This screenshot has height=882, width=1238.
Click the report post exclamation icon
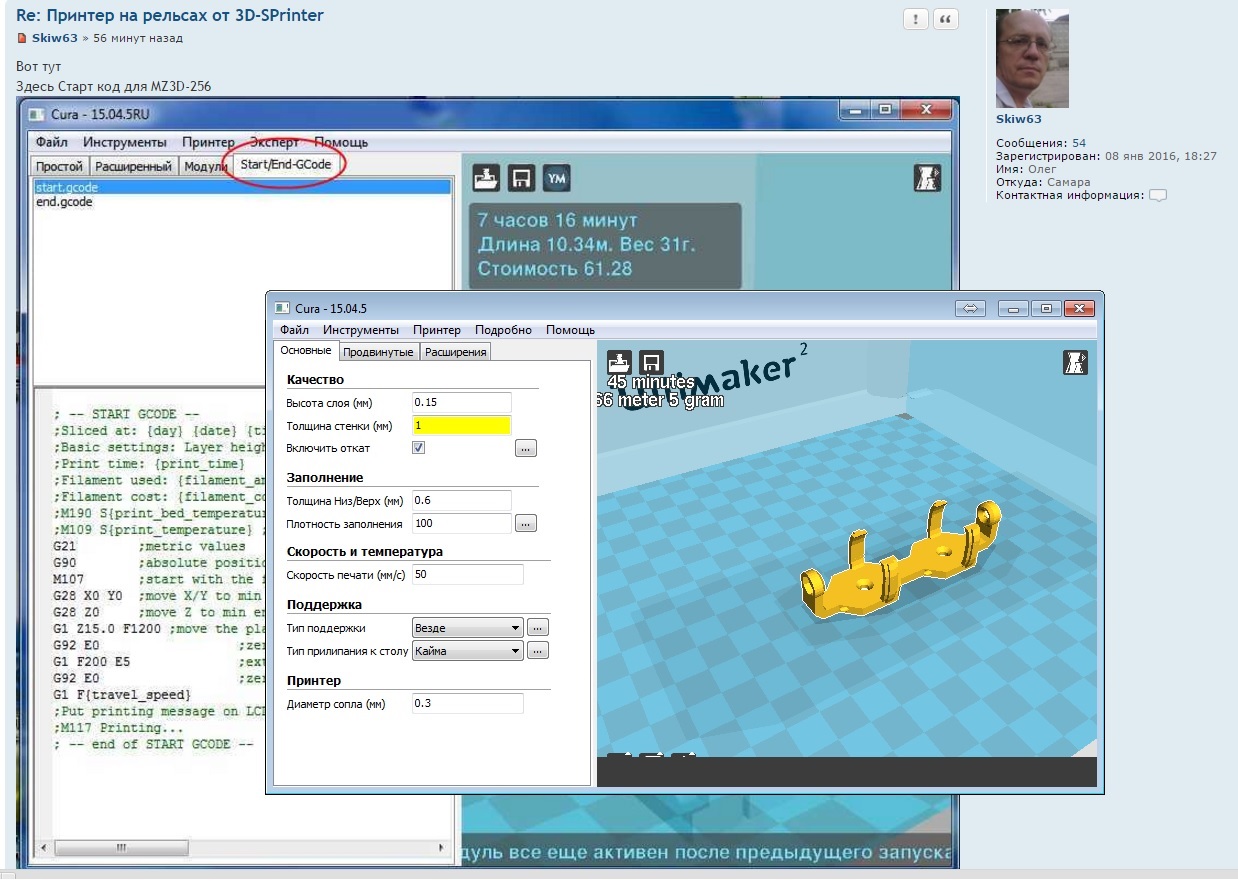point(915,20)
